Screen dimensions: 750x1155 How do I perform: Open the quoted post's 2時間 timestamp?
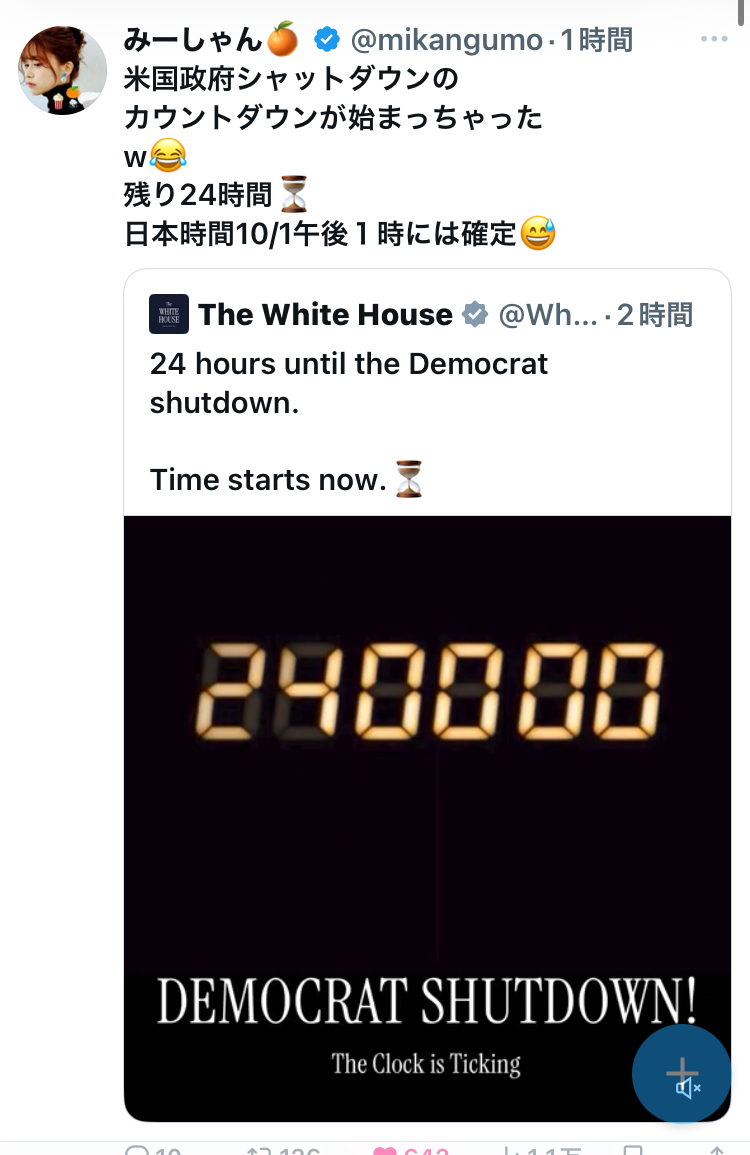point(654,315)
